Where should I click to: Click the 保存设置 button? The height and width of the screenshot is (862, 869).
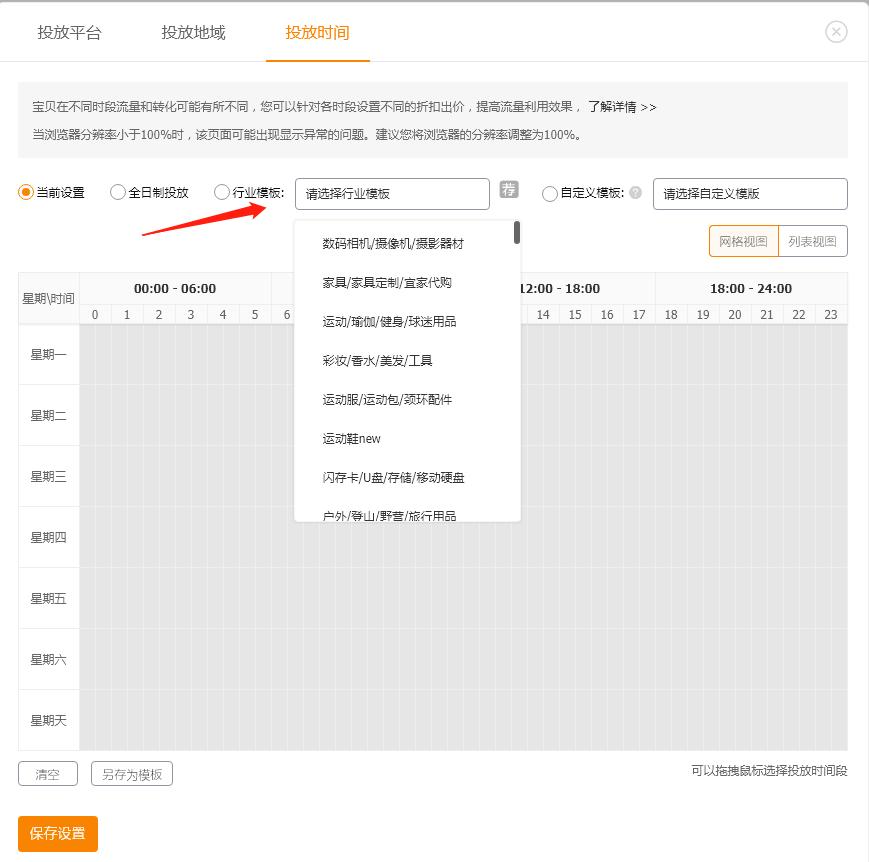pyautogui.click(x=57, y=833)
